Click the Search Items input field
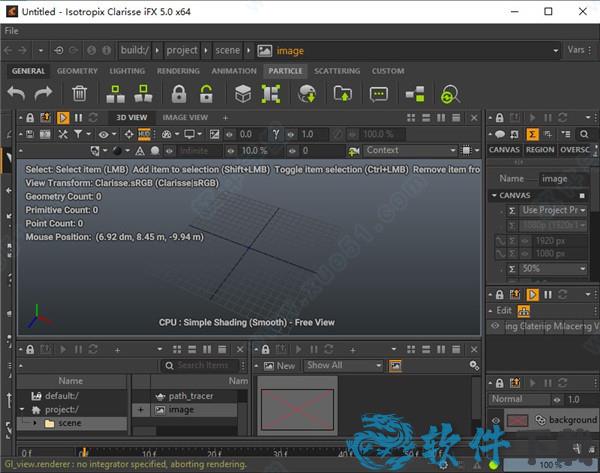600x473 pixels. pyautogui.click(x=201, y=365)
